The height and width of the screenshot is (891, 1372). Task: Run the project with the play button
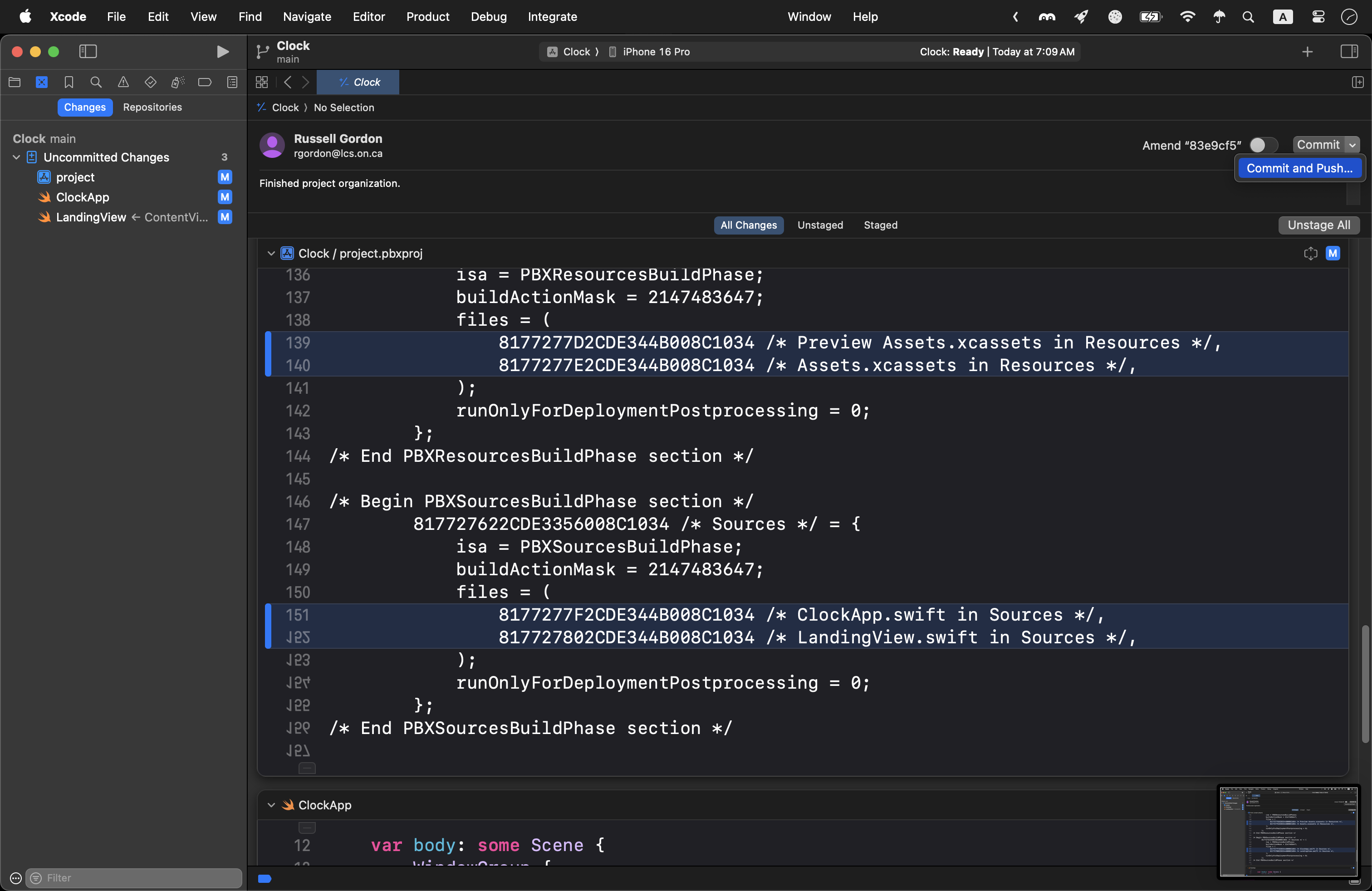[x=222, y=52]
